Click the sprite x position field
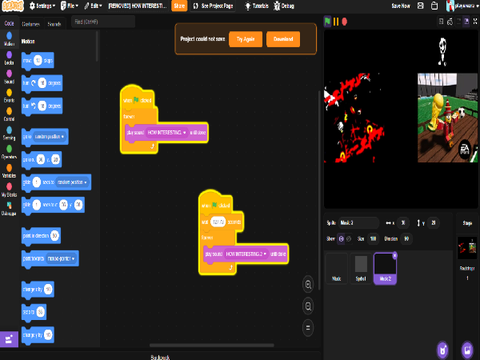The height and width of the screenshot is (360, 480). click(403, 223)
